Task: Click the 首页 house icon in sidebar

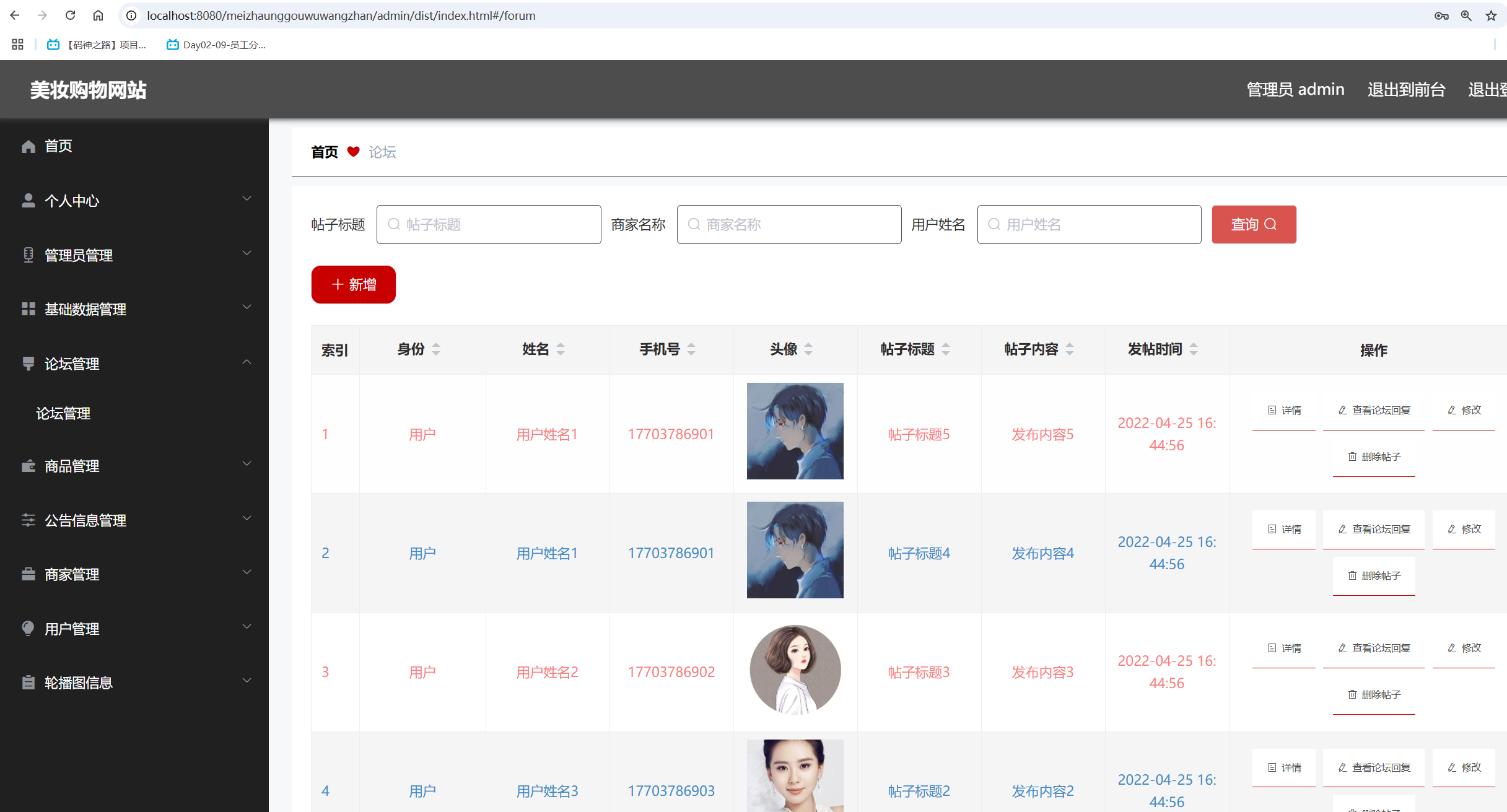Action: click(28, 146)
